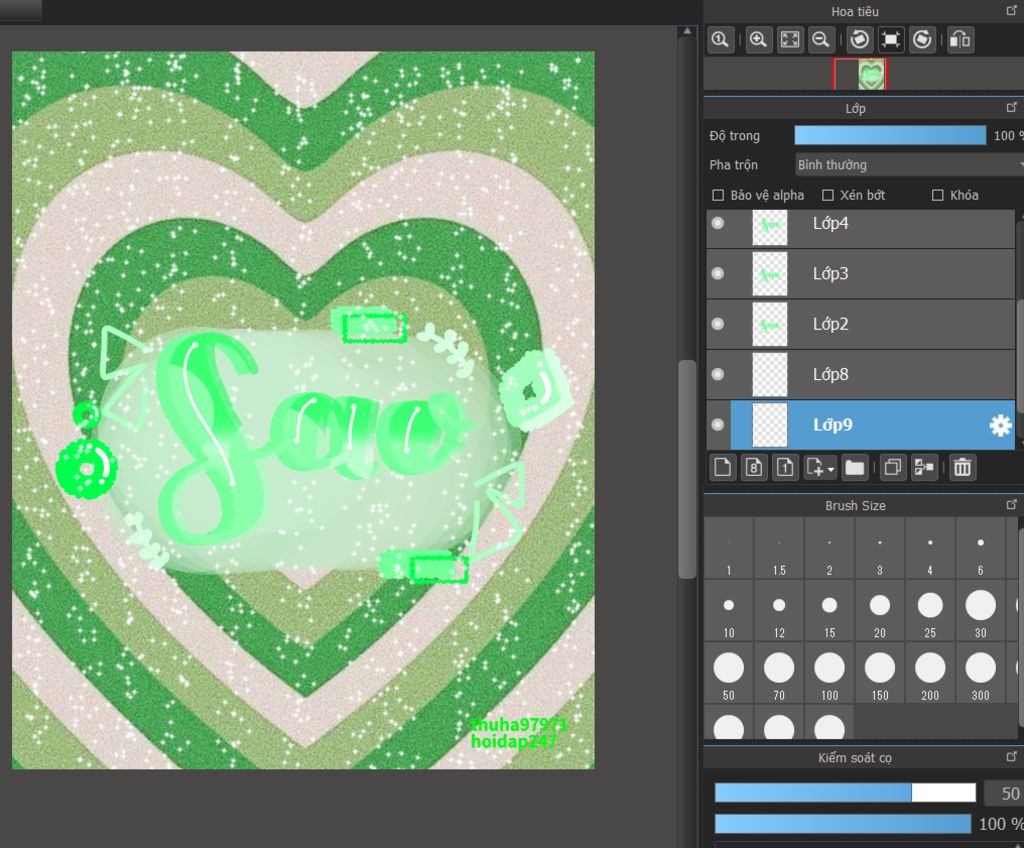Open Lớp9 layer settings gear

pyautogui.click(x=1000, y=425)
